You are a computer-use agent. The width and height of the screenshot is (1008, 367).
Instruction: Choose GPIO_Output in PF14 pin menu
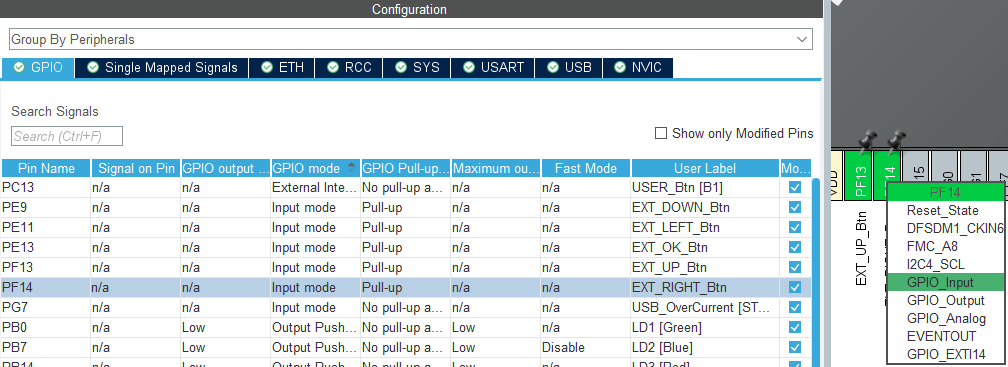(x=945, y=300)
